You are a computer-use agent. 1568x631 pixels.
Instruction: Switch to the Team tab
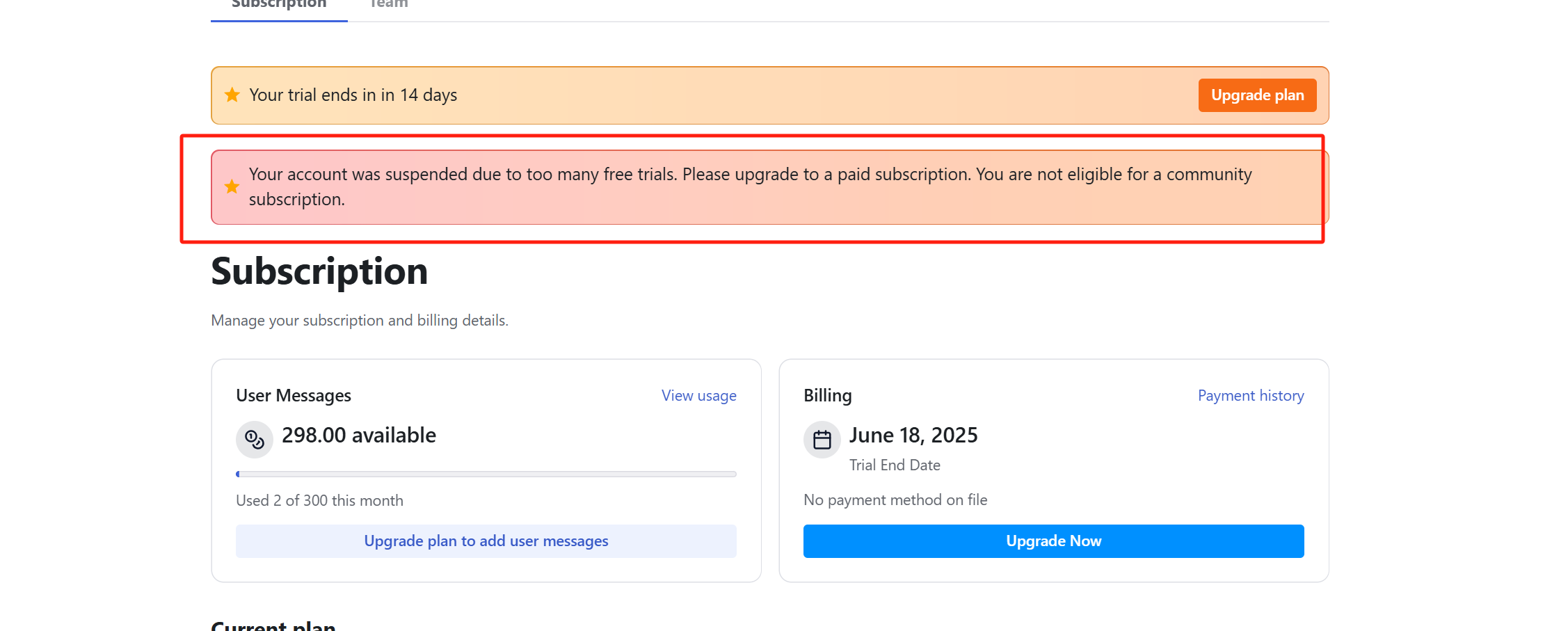(x=388, y=4)
